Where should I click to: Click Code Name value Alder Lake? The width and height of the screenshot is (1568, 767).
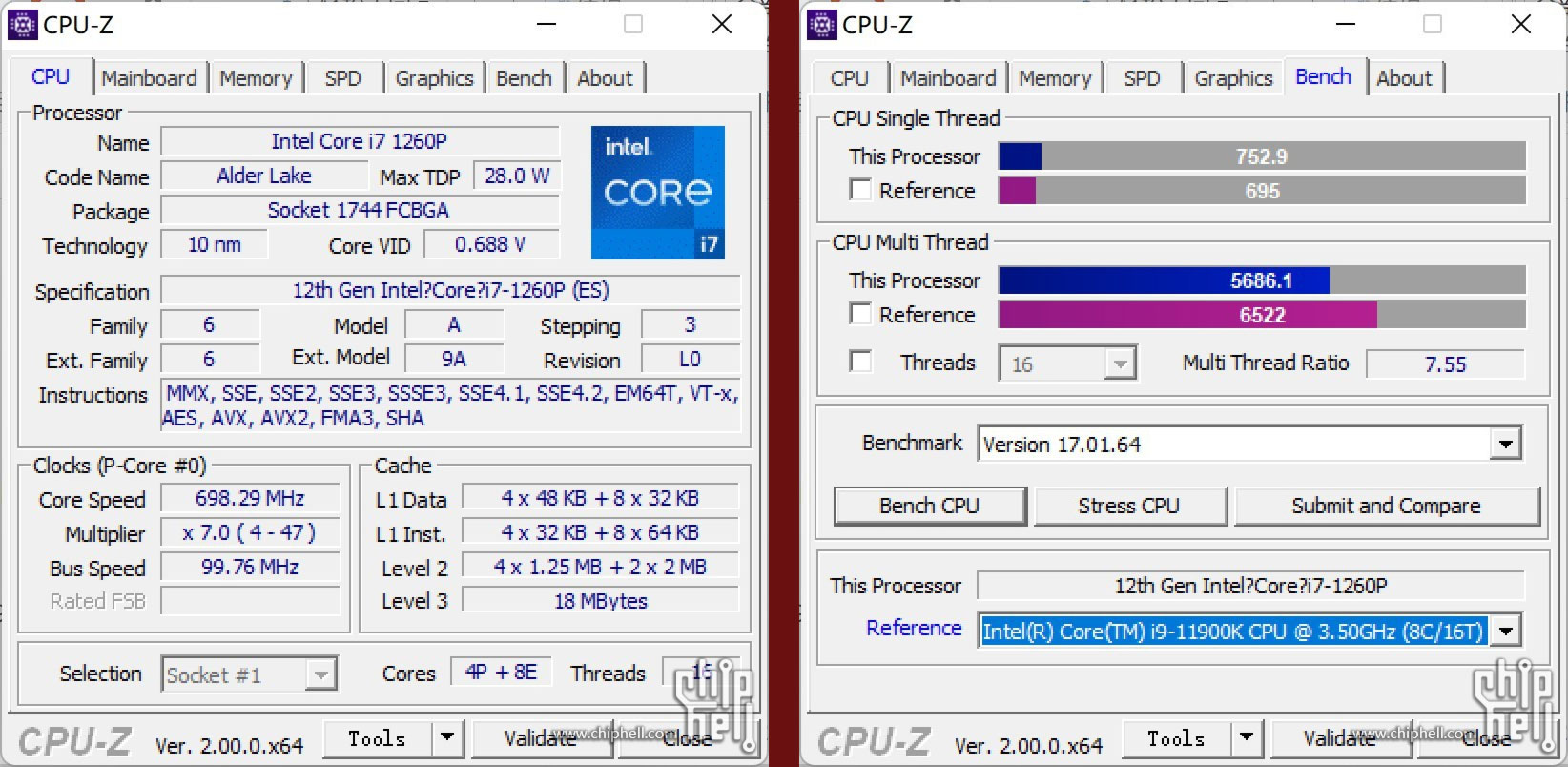point(264,176)
